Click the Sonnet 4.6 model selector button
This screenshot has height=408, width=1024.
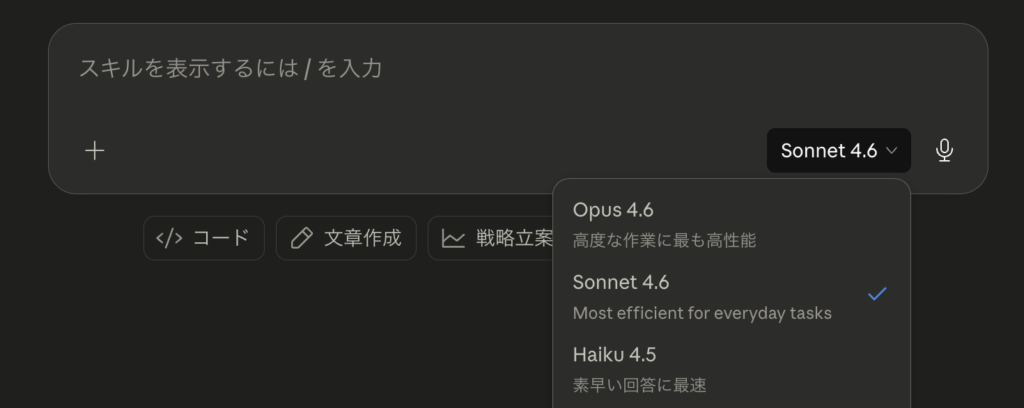[838, 151]
